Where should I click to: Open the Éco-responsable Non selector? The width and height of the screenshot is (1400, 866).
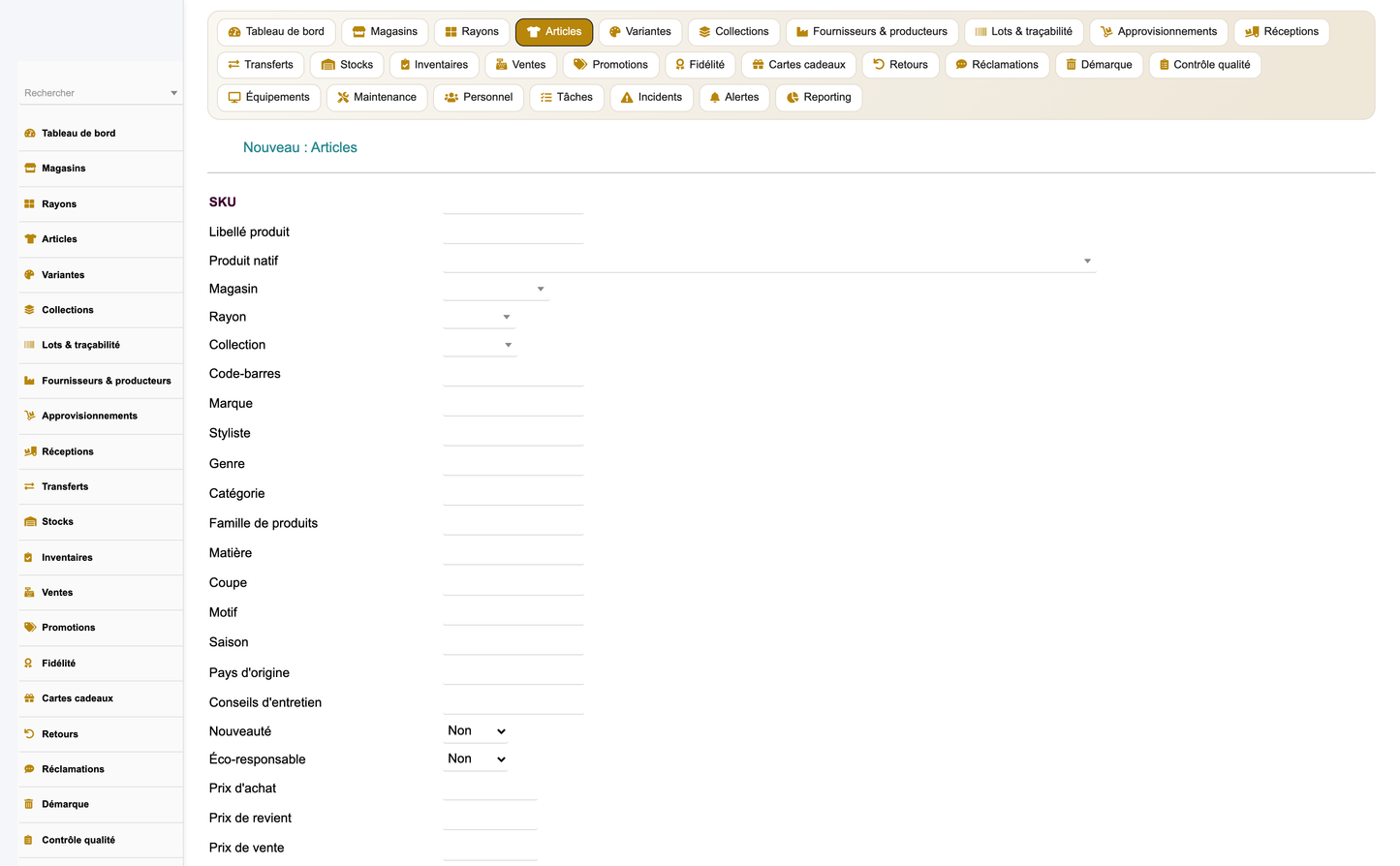[x=476, y=759]
